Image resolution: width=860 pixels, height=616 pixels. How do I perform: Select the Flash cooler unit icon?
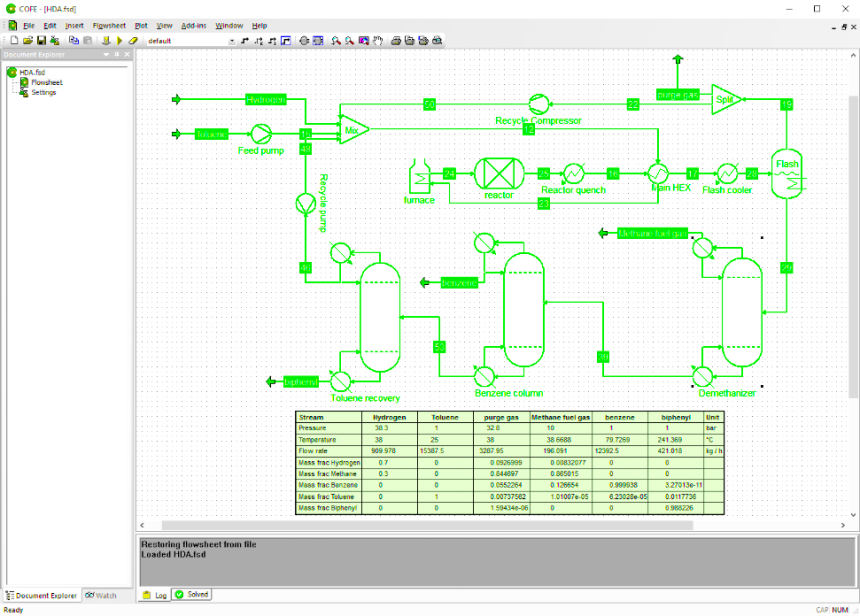click(727, 174)
